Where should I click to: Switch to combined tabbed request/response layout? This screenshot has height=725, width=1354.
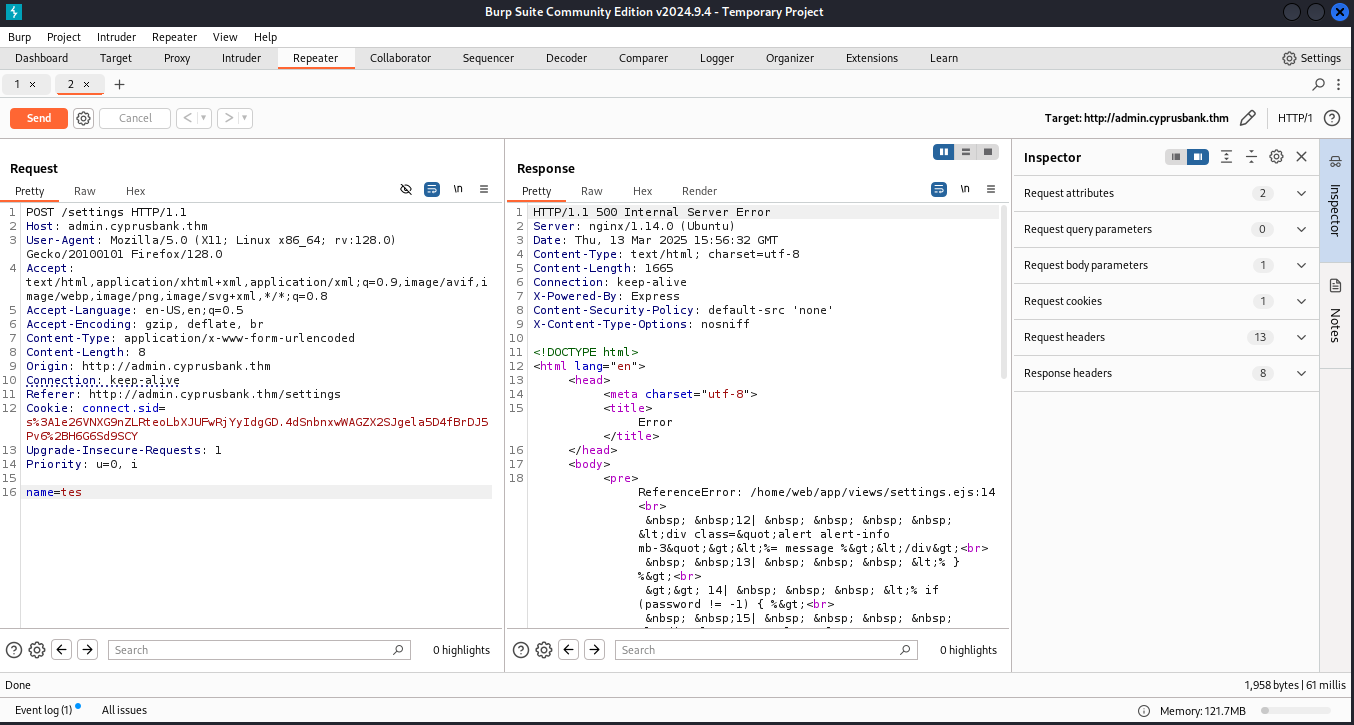(987, 152)
